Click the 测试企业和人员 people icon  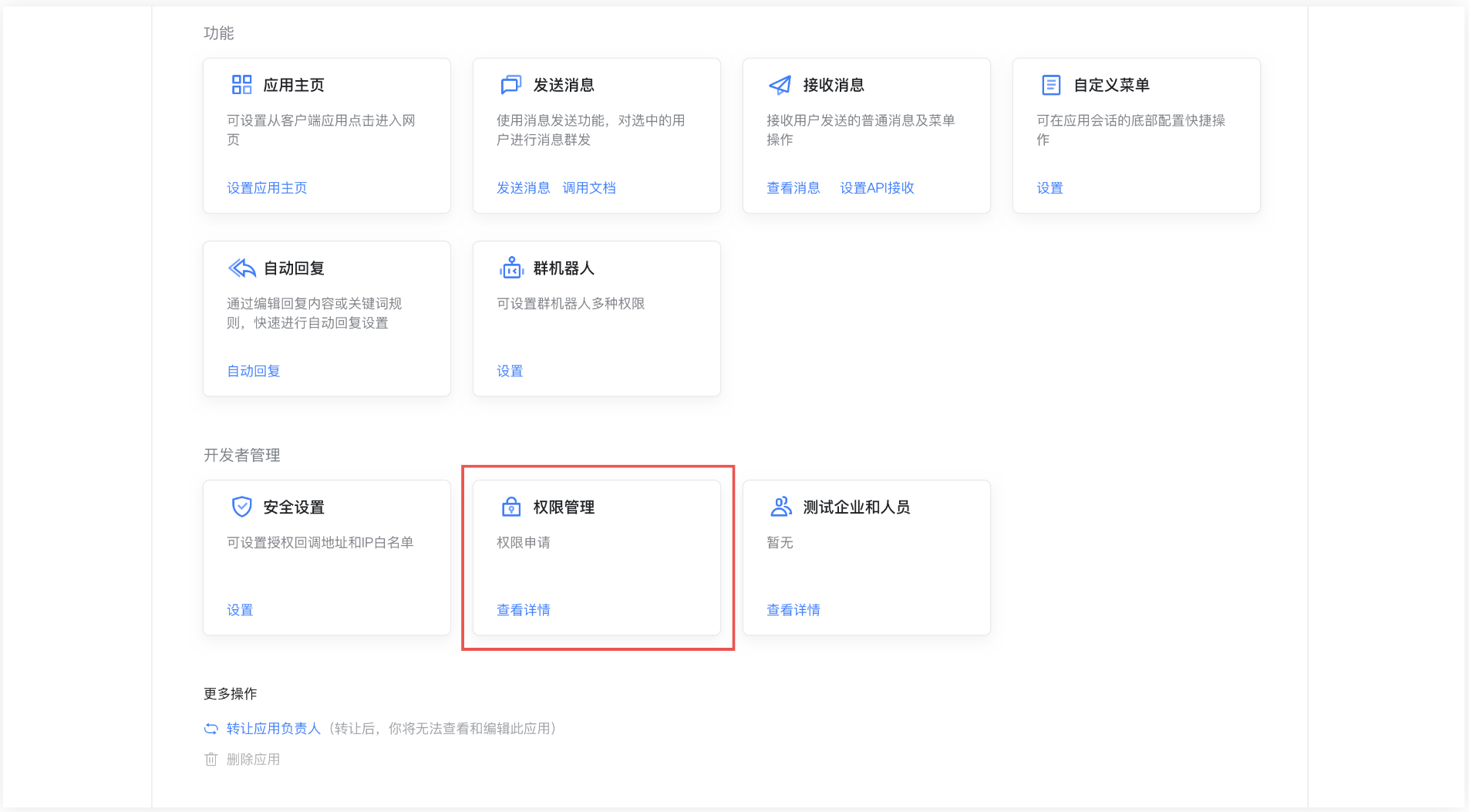point(780,507)
